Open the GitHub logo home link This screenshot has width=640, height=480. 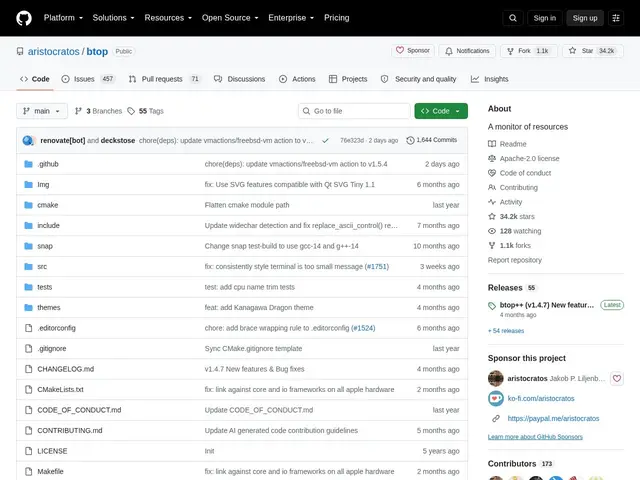[x=24, y=18]
